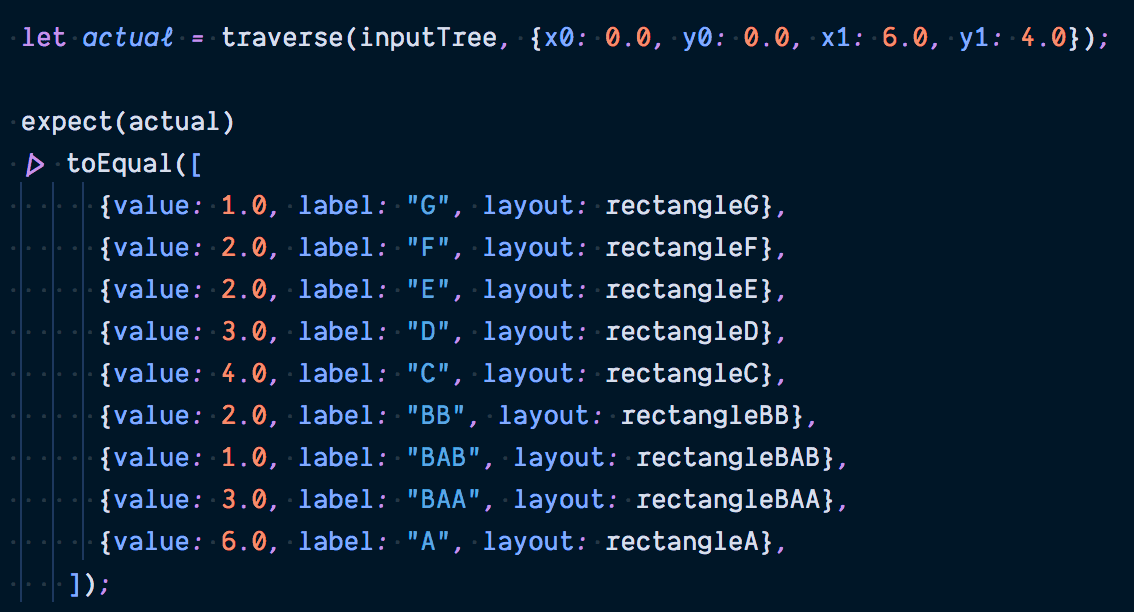This screenshot has width=1134, height=612.
Task: Click the label string "BB"
Action: (436, 415)
